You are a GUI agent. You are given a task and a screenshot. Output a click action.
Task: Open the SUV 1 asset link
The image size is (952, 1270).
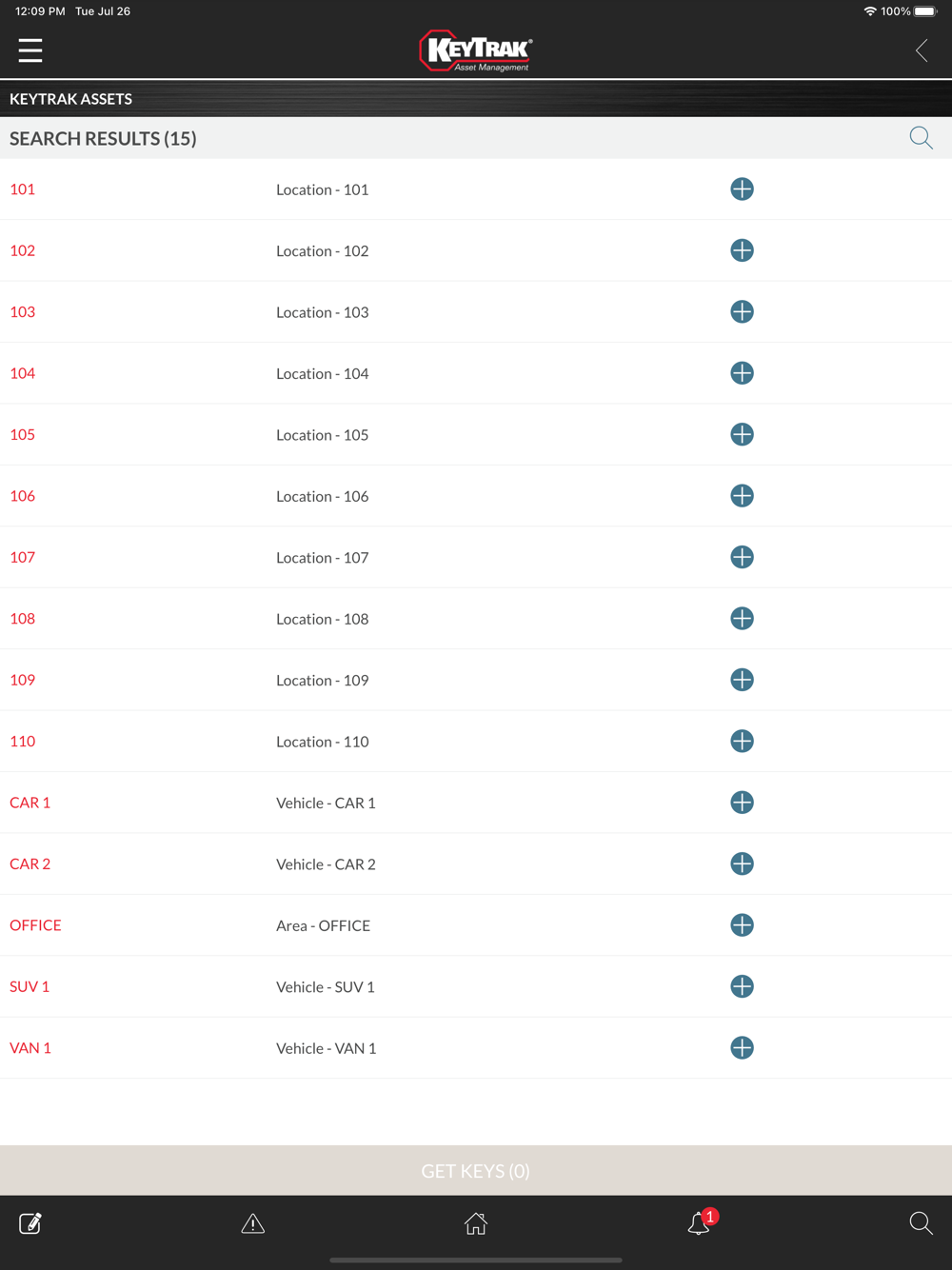(x=30, y=987)
